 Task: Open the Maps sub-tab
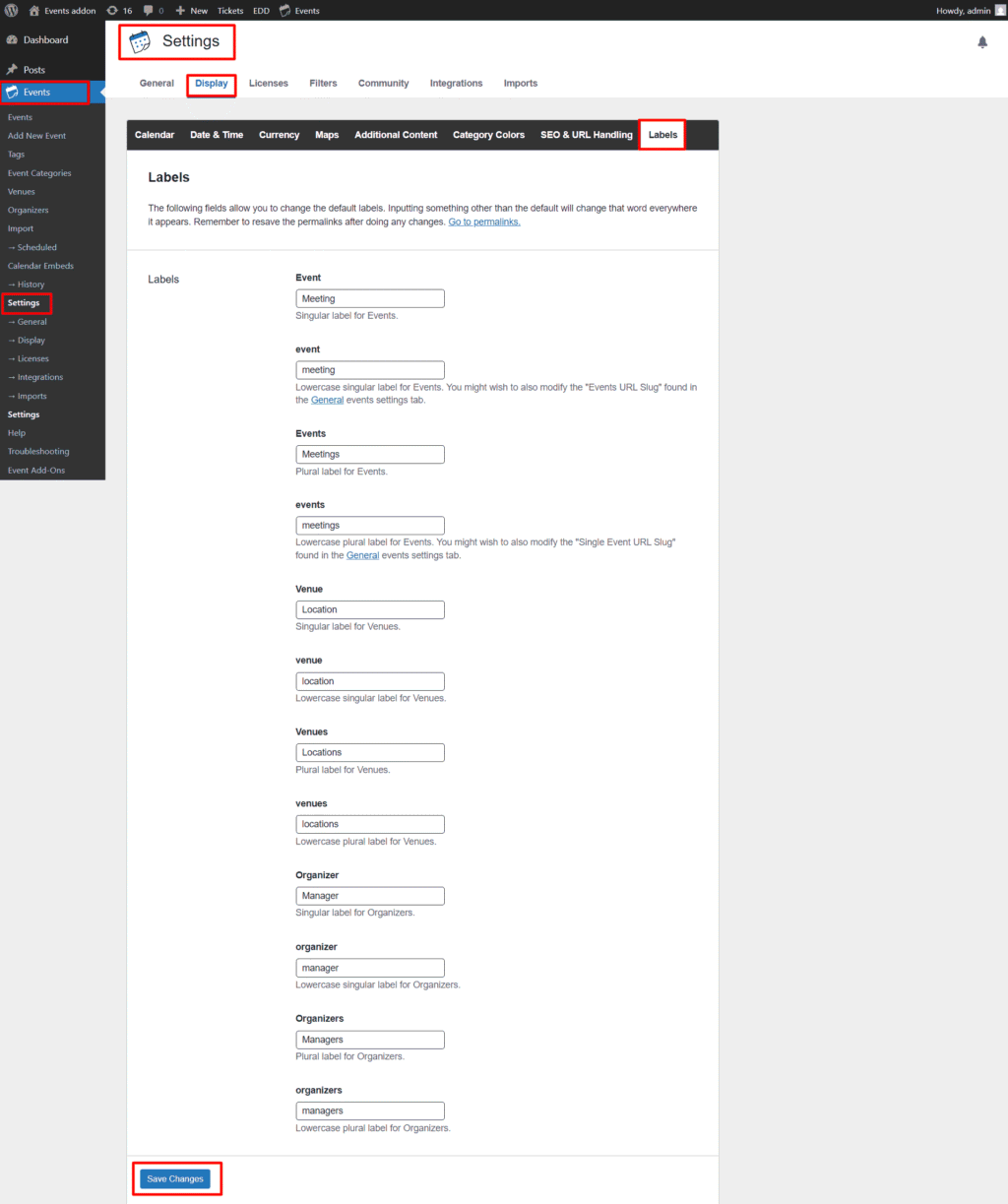pyautogui.click(x=327, y=135)
